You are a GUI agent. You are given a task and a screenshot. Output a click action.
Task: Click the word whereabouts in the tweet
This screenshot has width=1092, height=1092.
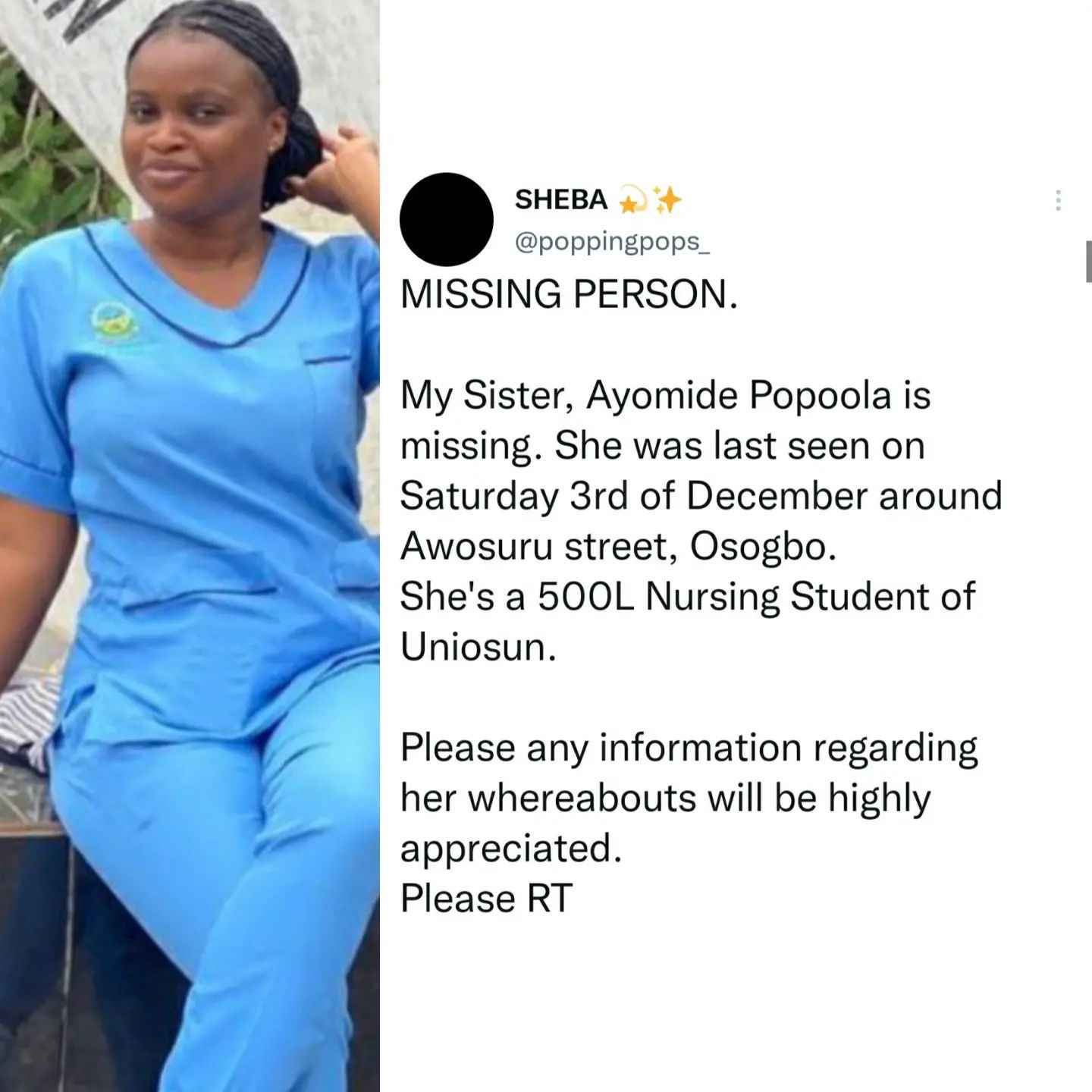coord(582,799)
